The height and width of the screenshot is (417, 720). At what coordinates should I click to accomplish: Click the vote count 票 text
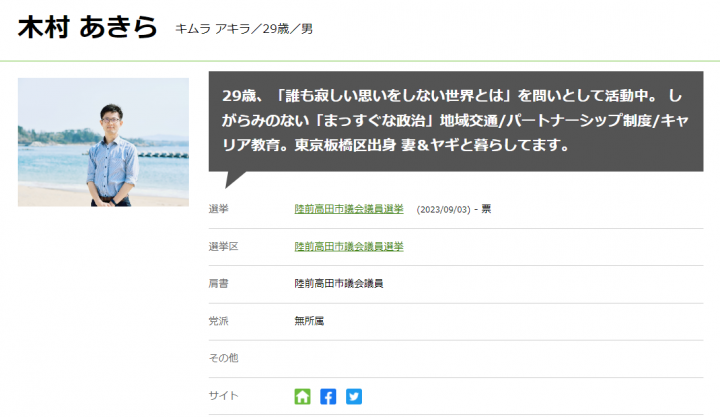click(486, 209)
